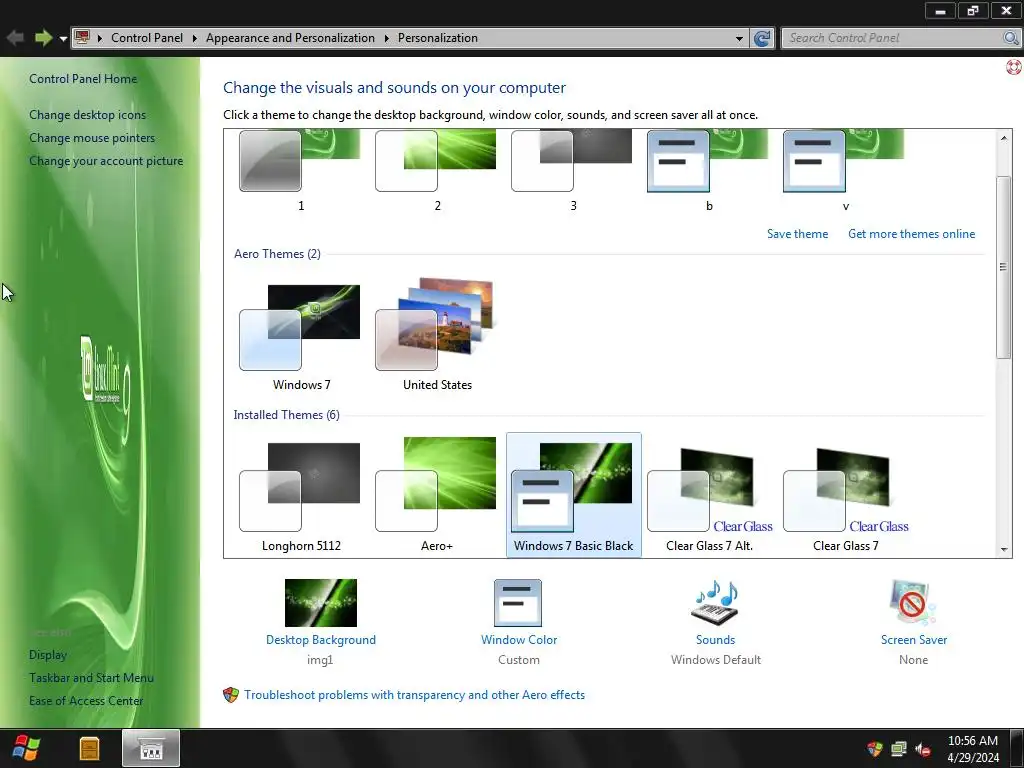The image size is (1024, 768).
Task: Select the Windows 7 Basic Black theme
Action: coord(573,494)
